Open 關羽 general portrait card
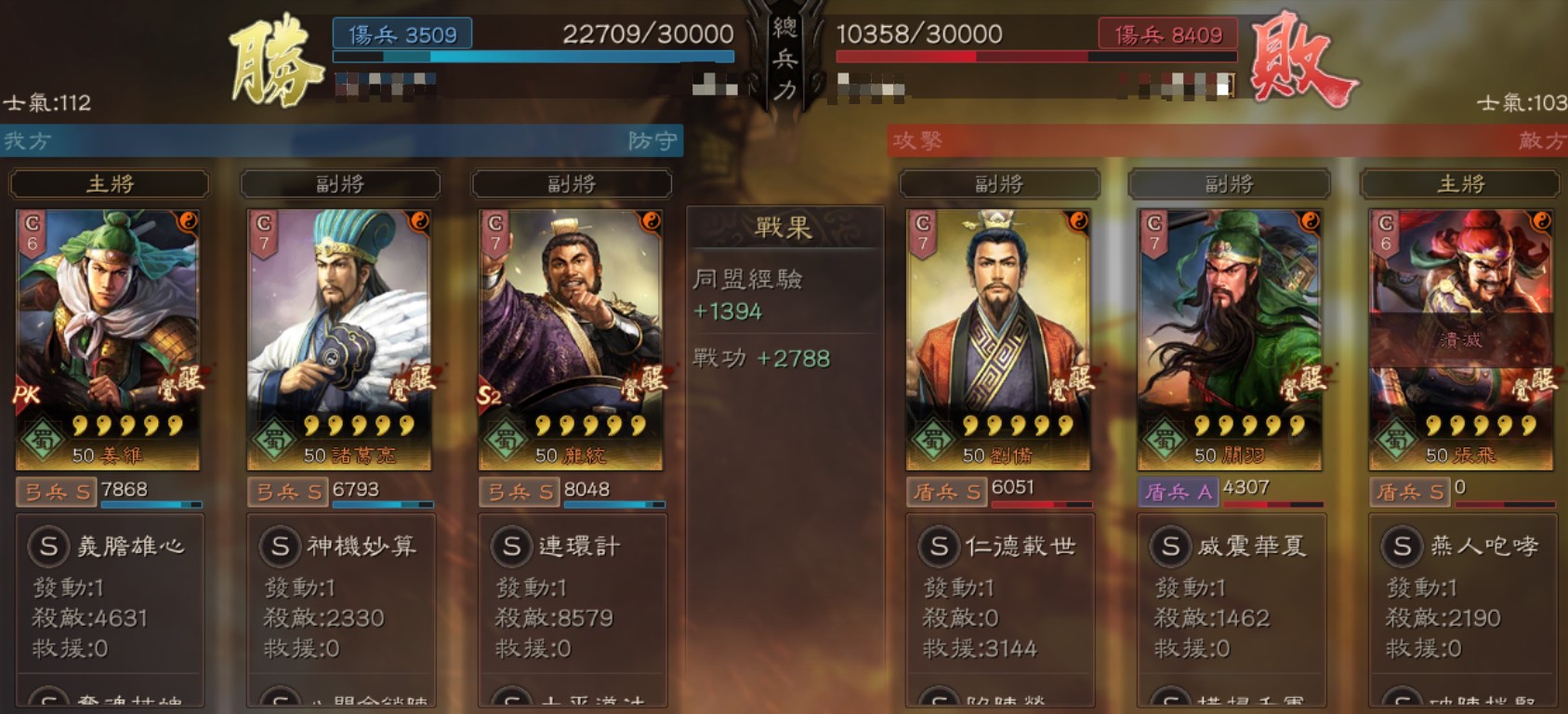This screenshot has height=714, width=1568. pos(1230,339)
